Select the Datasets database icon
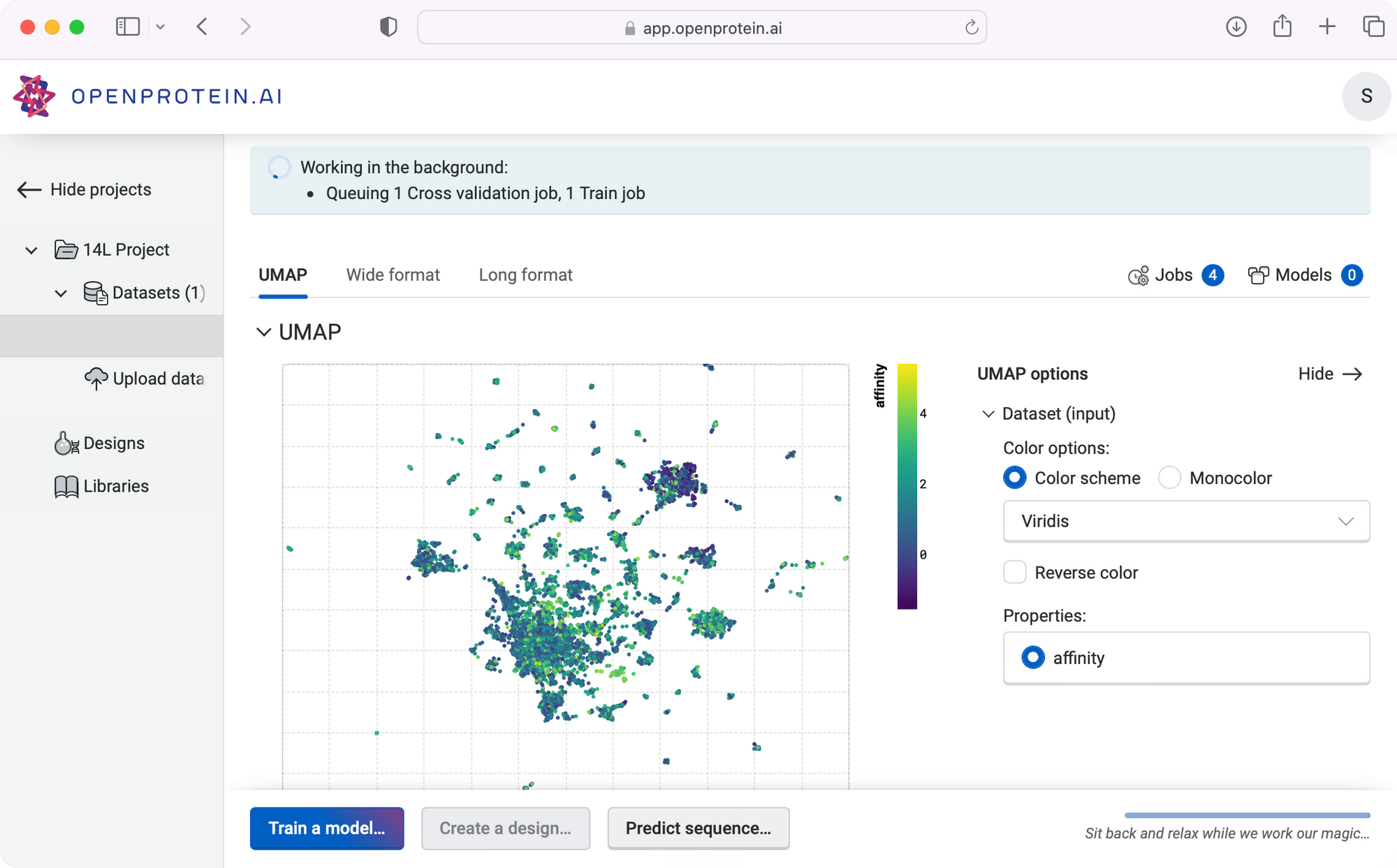The width and height of the screenshot is (1397, 868). point(96,293)
